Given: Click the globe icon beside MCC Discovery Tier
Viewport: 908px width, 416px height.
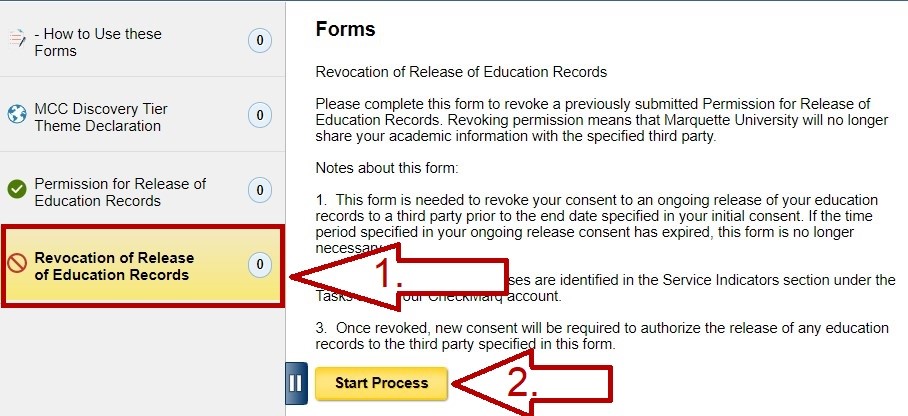Looking at the screenshot, I should click(17, 114).
